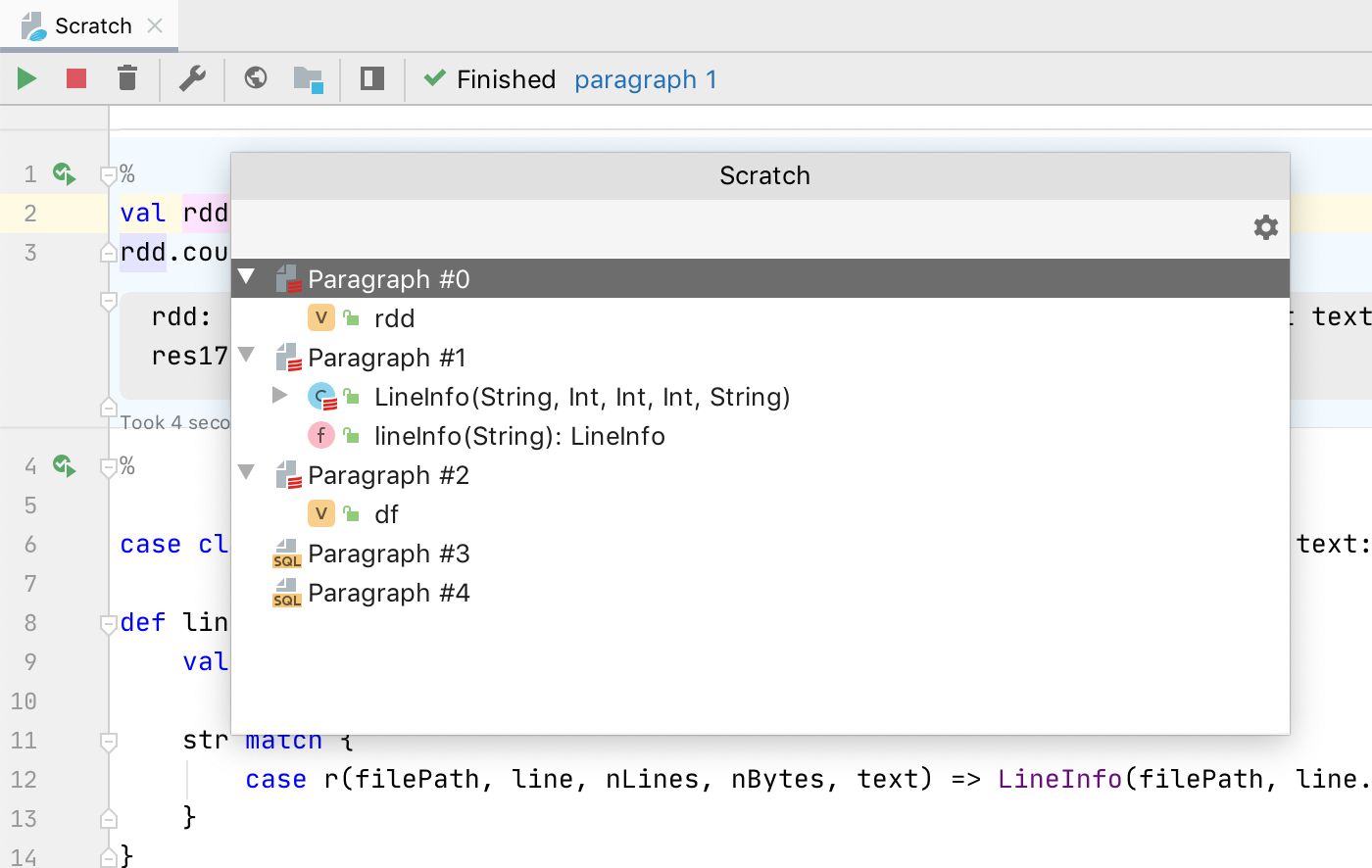Open the paragraph 1 link

[x=646, y=79]
